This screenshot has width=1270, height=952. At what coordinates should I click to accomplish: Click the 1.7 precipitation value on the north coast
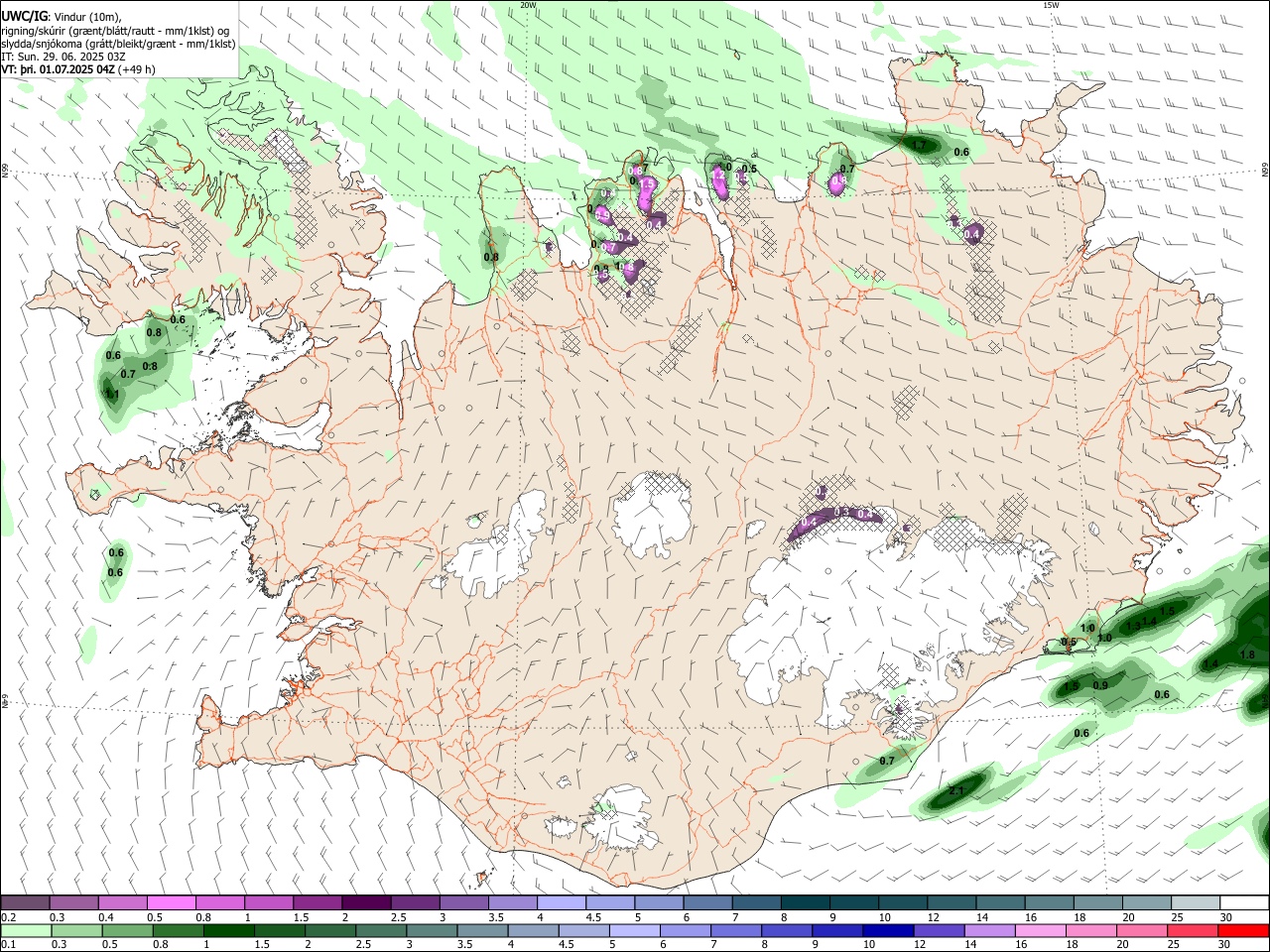(920, 145)
